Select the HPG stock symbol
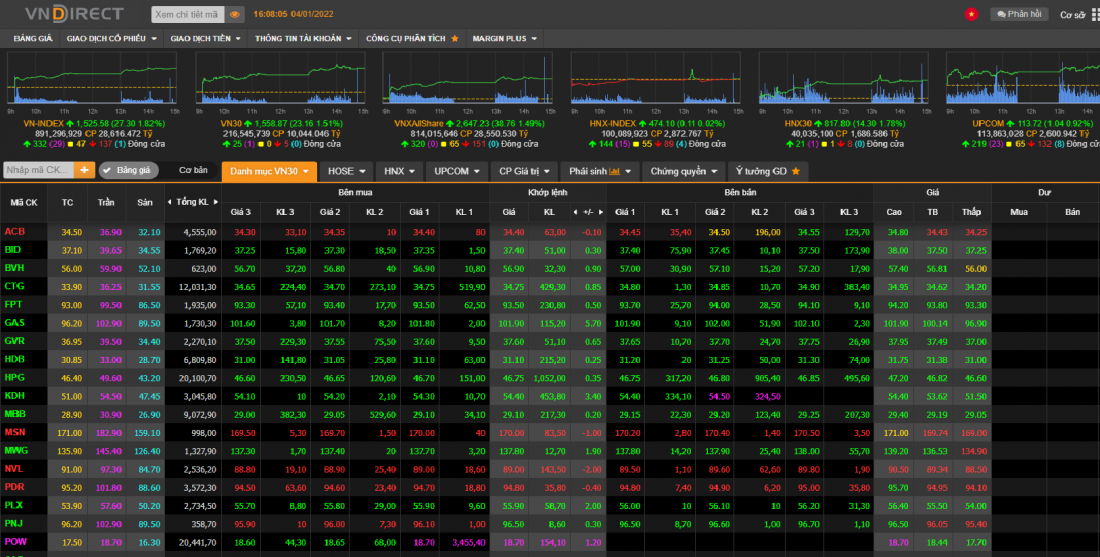 pos(15,377)
